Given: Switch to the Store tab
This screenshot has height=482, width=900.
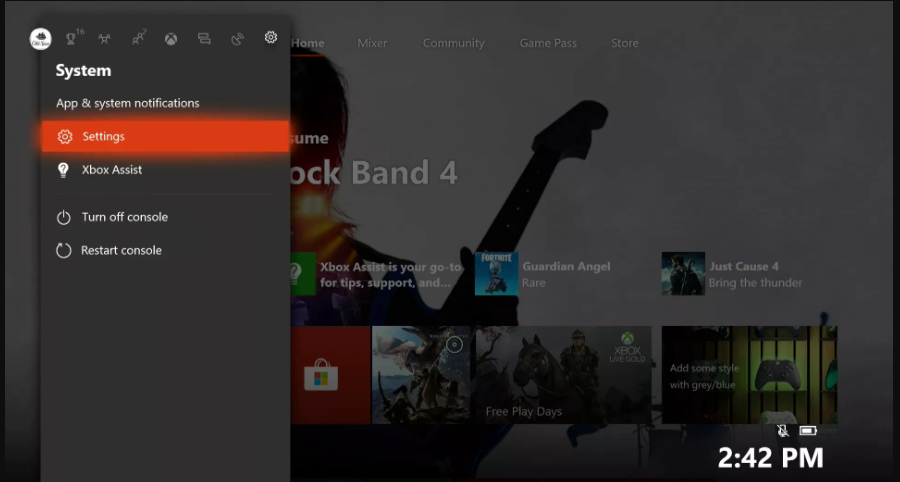Looking at the screenshot, I should (624, 43).
